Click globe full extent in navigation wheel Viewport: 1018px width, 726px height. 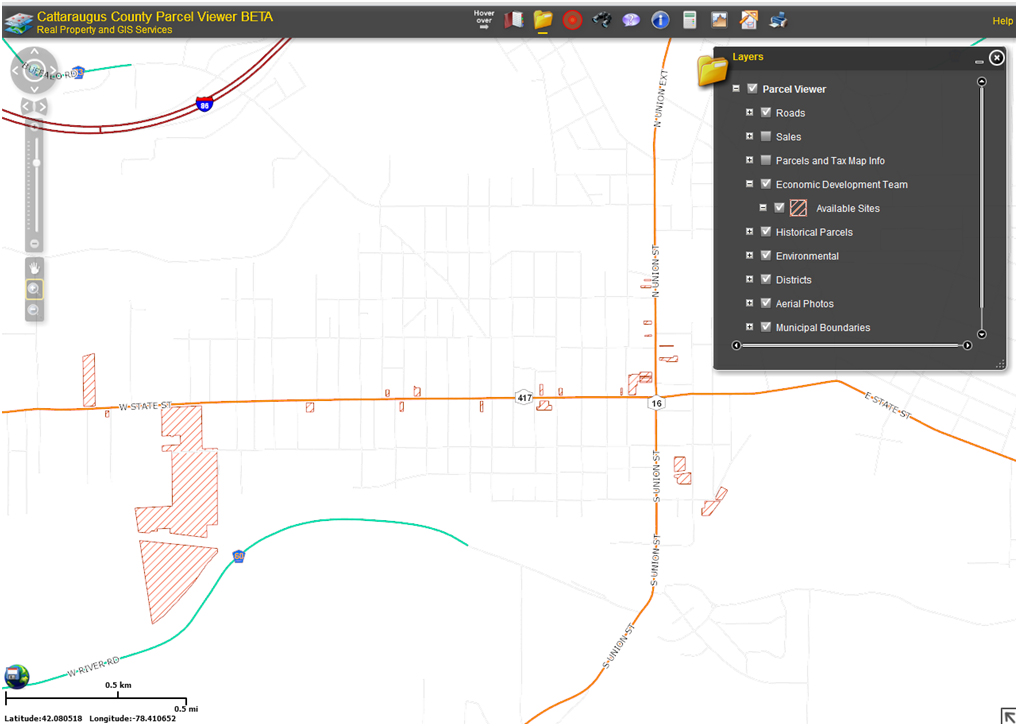pos(34,71)
